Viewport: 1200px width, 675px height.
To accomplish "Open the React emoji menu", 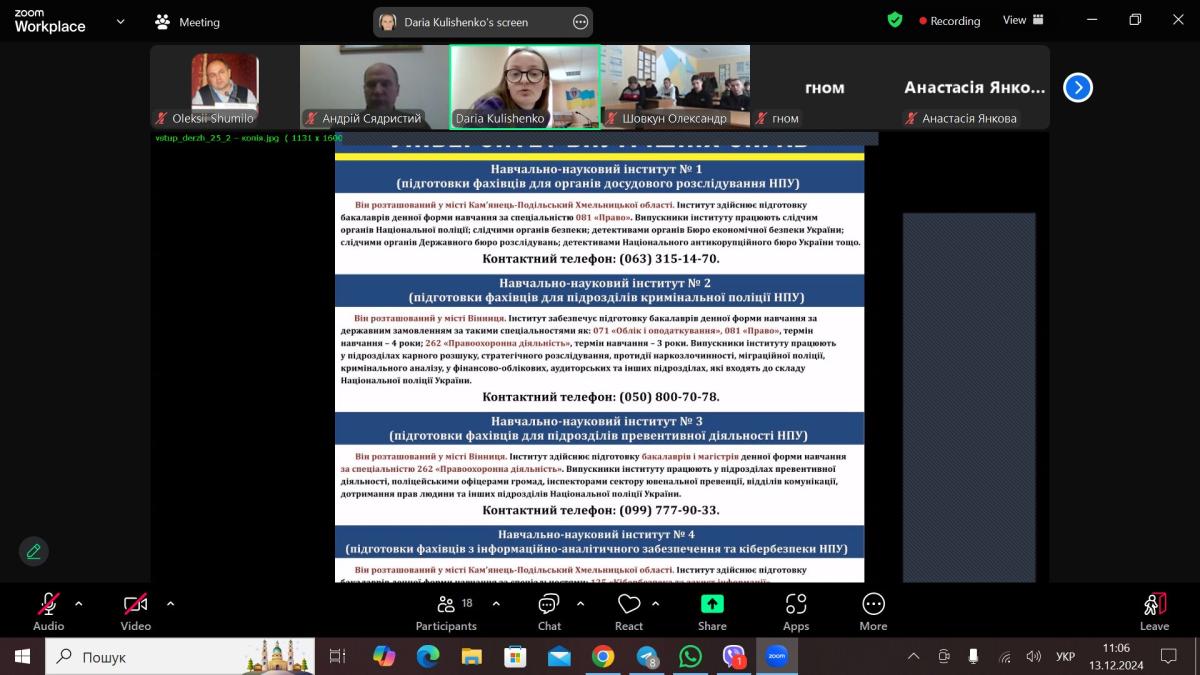I will pyautogui.click(x=629, y=611).
